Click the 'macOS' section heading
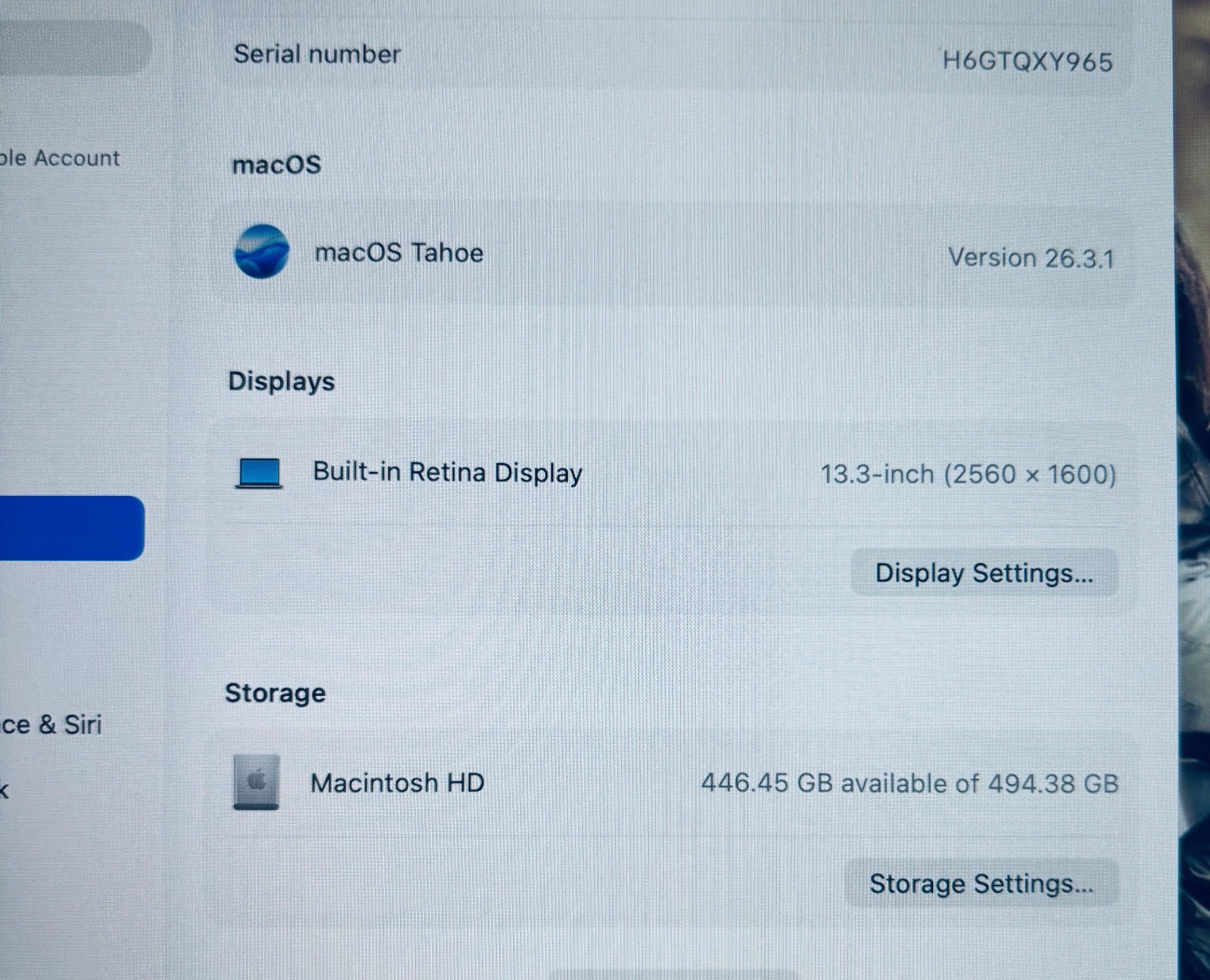The width and height of the screenshot is (1210, 980). point(276,165)
